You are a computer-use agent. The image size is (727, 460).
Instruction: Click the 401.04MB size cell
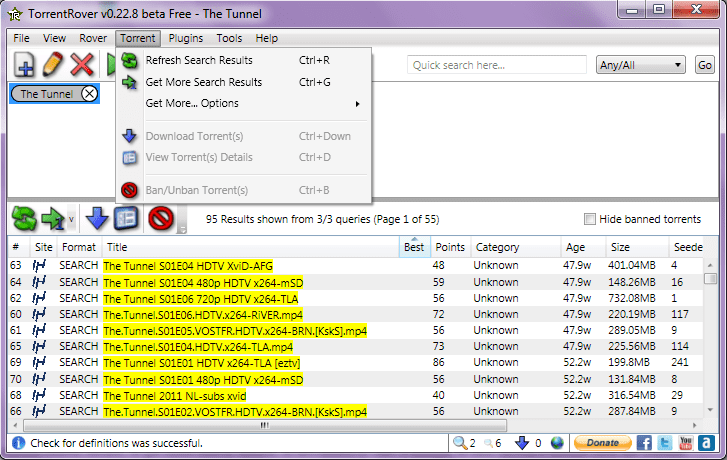tap(632, 265)
